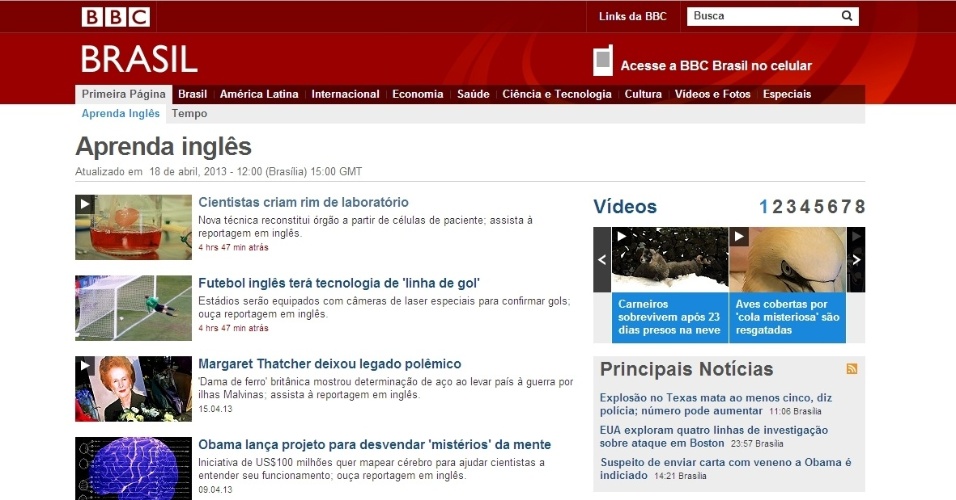Click the date 15.04.13
The height and width of the screenshot is (500, 956).
[215, 409]
